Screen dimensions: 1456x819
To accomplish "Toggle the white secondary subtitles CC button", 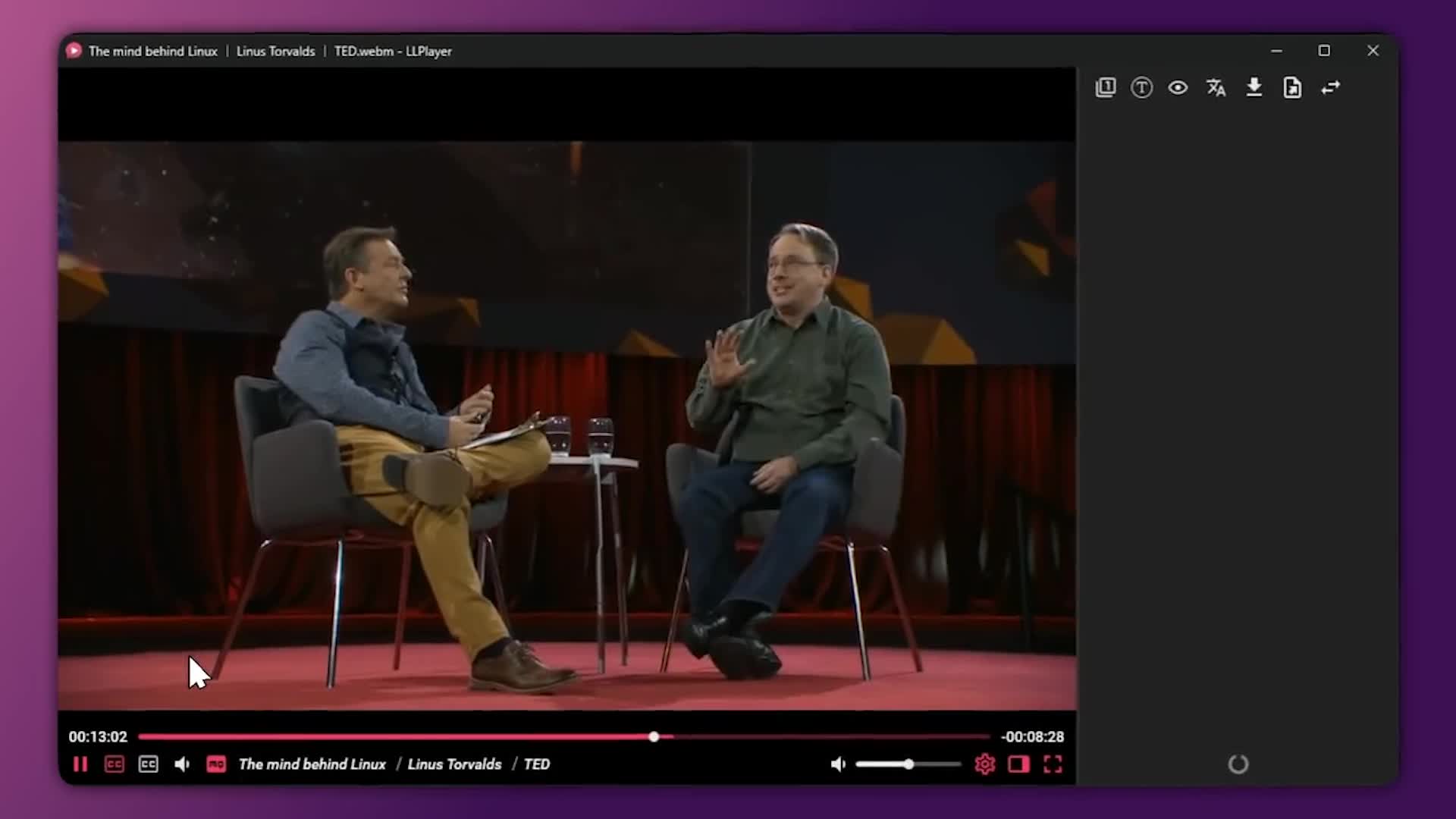I will pyautogui.click(x=148, y=764).
